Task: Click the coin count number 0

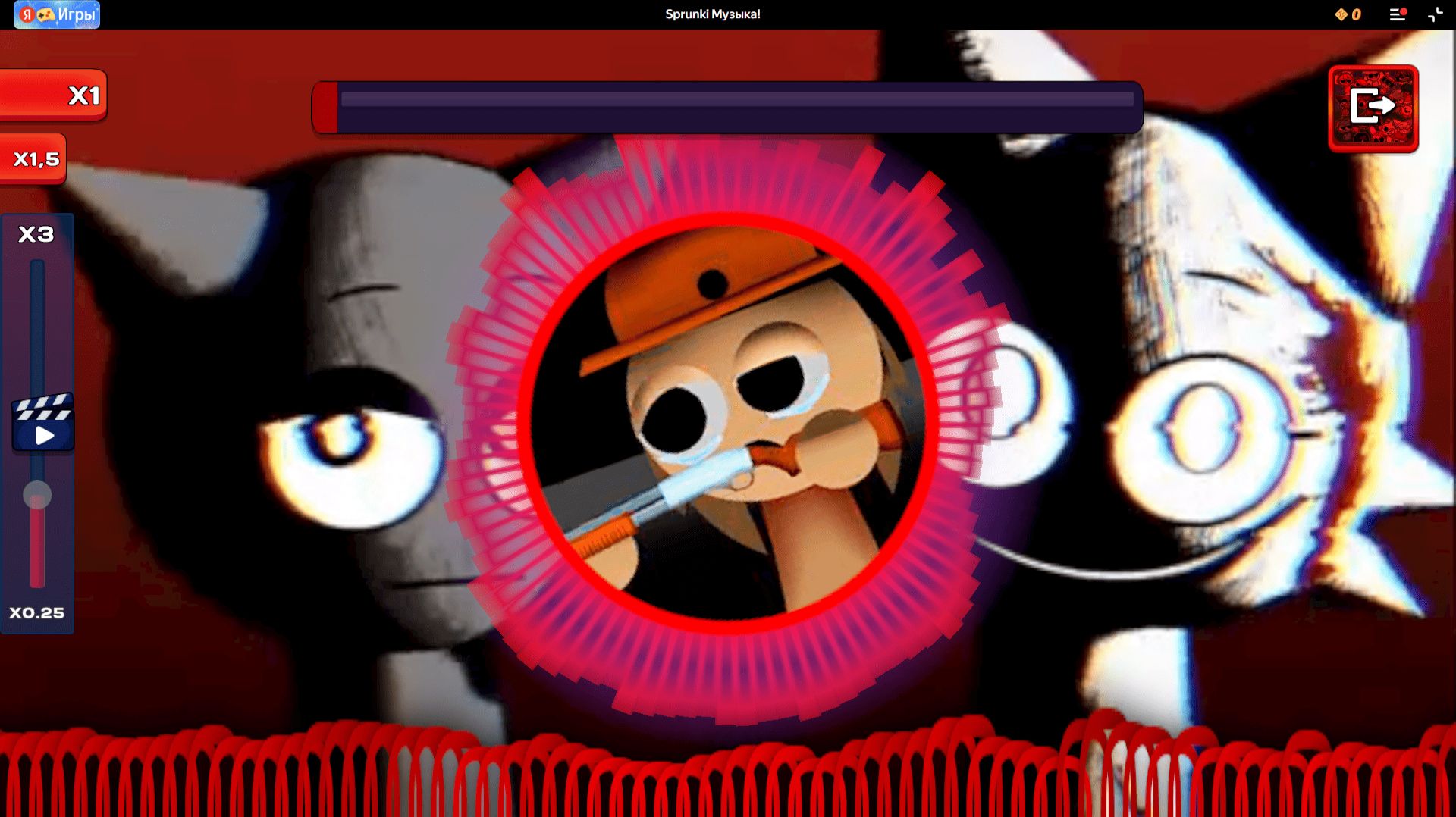Action: tap(1356, 14)
